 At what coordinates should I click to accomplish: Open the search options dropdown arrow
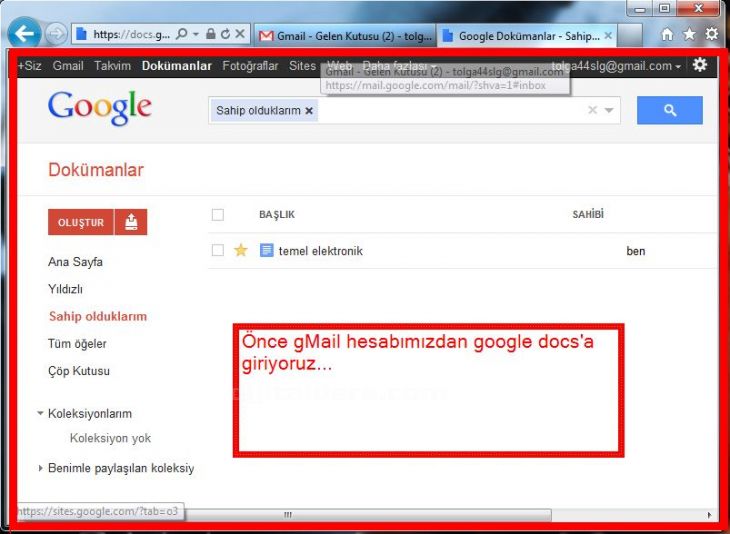[608, 110]
